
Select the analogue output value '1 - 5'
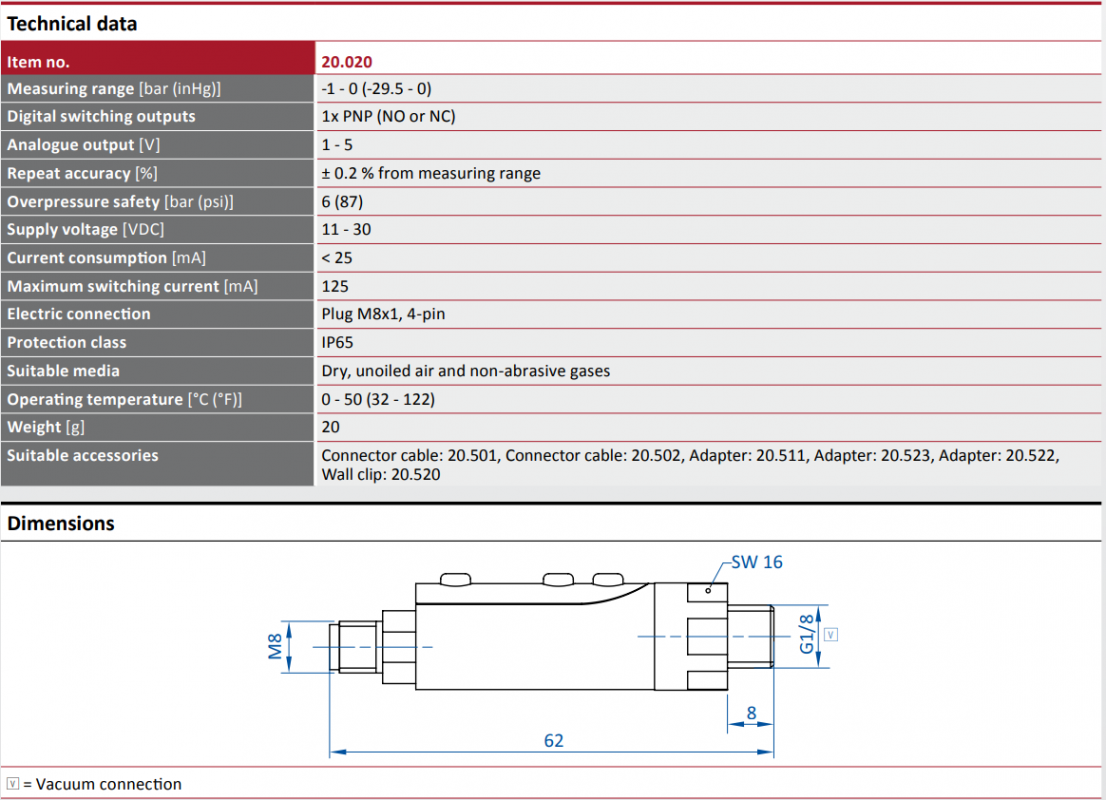click(337, 145)
